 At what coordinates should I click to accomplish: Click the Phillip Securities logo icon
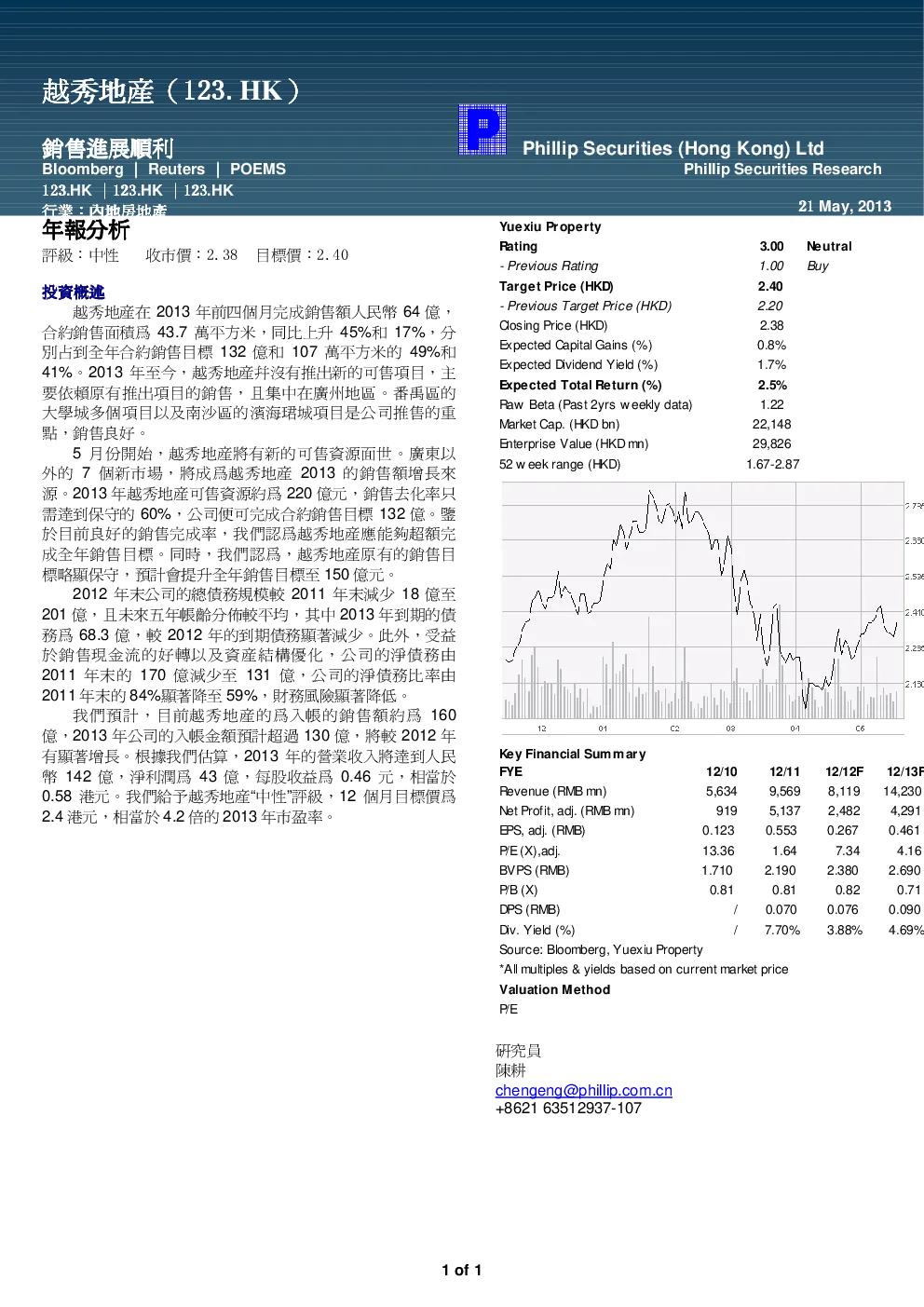pos(482,129)
